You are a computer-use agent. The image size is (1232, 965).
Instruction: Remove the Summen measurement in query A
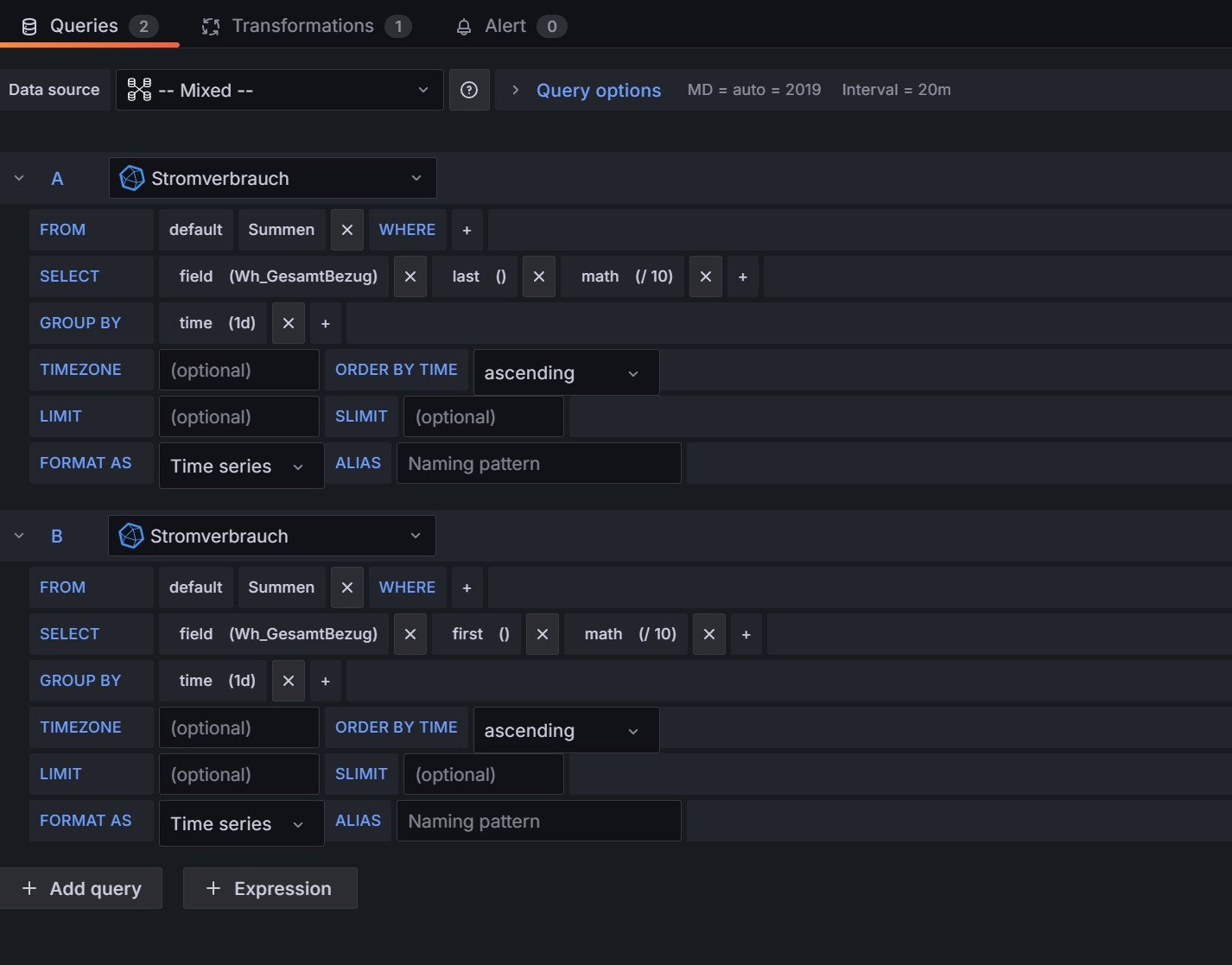[x=346, y=230]
